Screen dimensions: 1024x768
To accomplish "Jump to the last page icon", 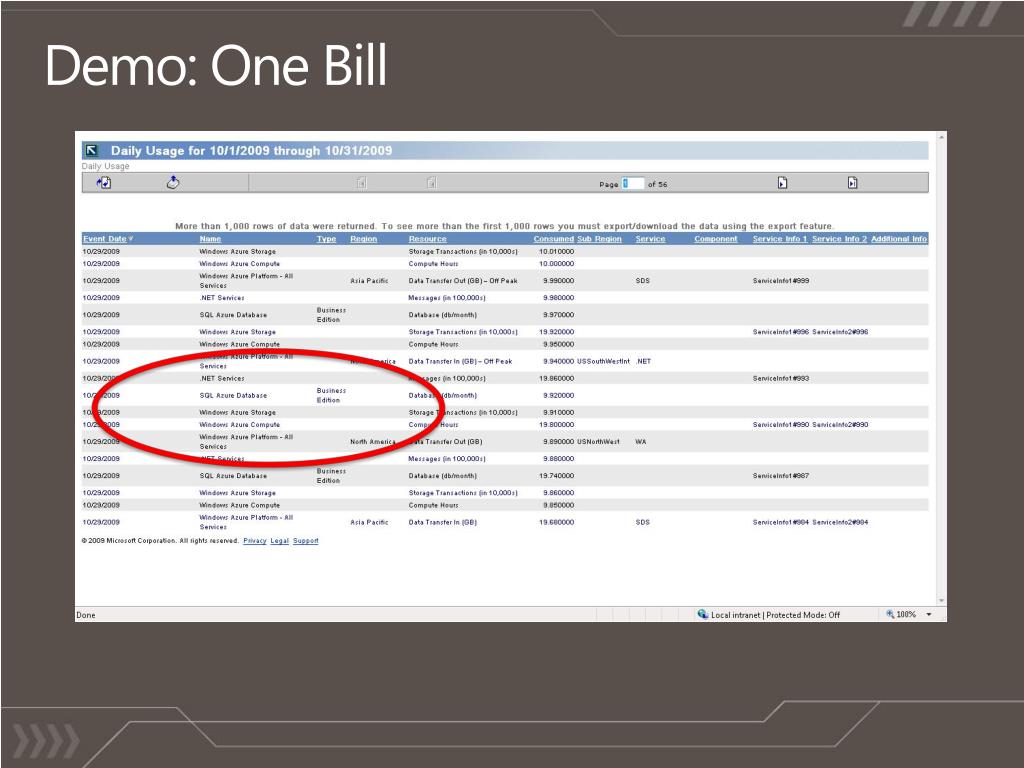I will coord(852,183).
